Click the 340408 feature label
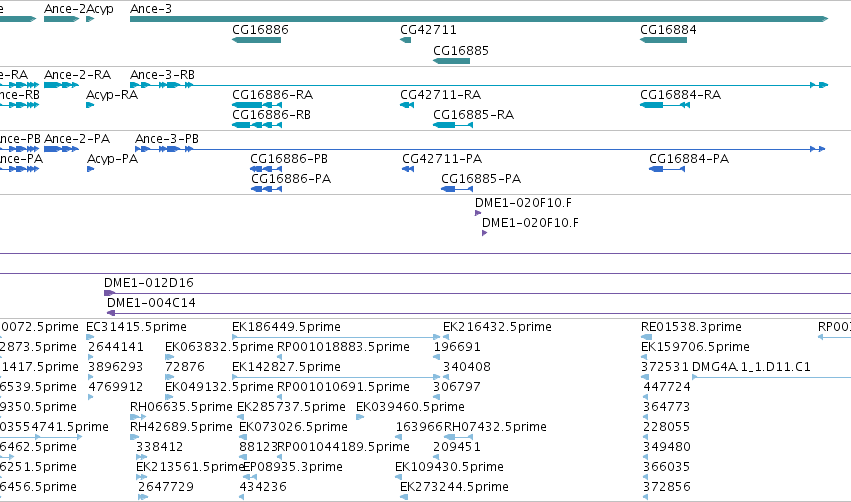This screenshot has width=851, height=502. coord(467,367)
